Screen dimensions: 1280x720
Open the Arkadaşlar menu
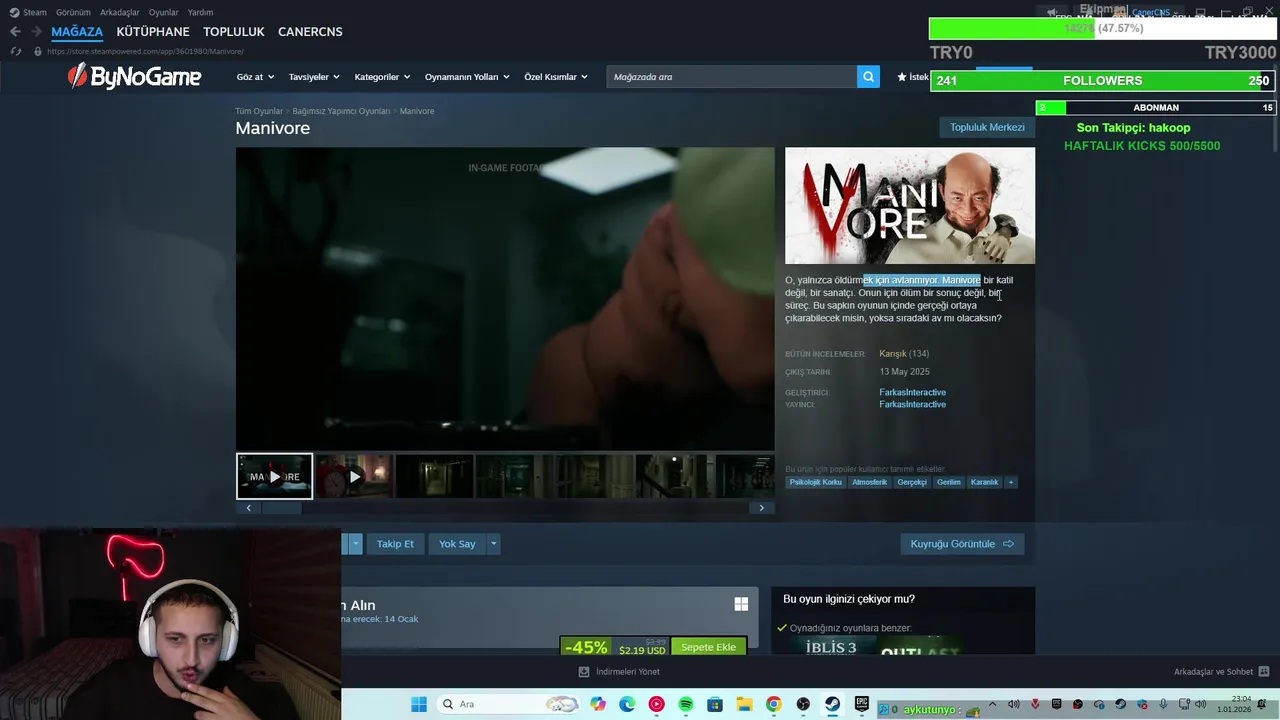click(120, 12)
